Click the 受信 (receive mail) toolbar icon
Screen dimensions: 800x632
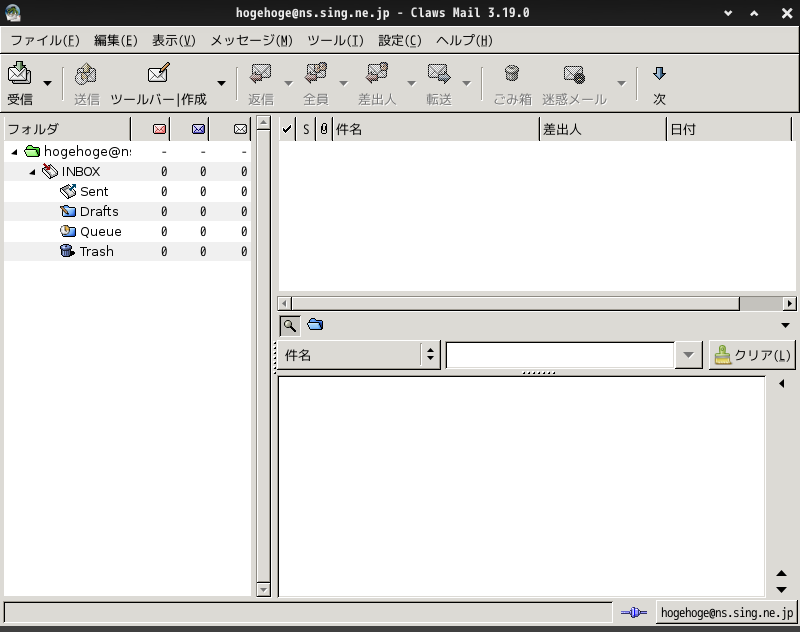pyautogui.click(x=19, y=74)
